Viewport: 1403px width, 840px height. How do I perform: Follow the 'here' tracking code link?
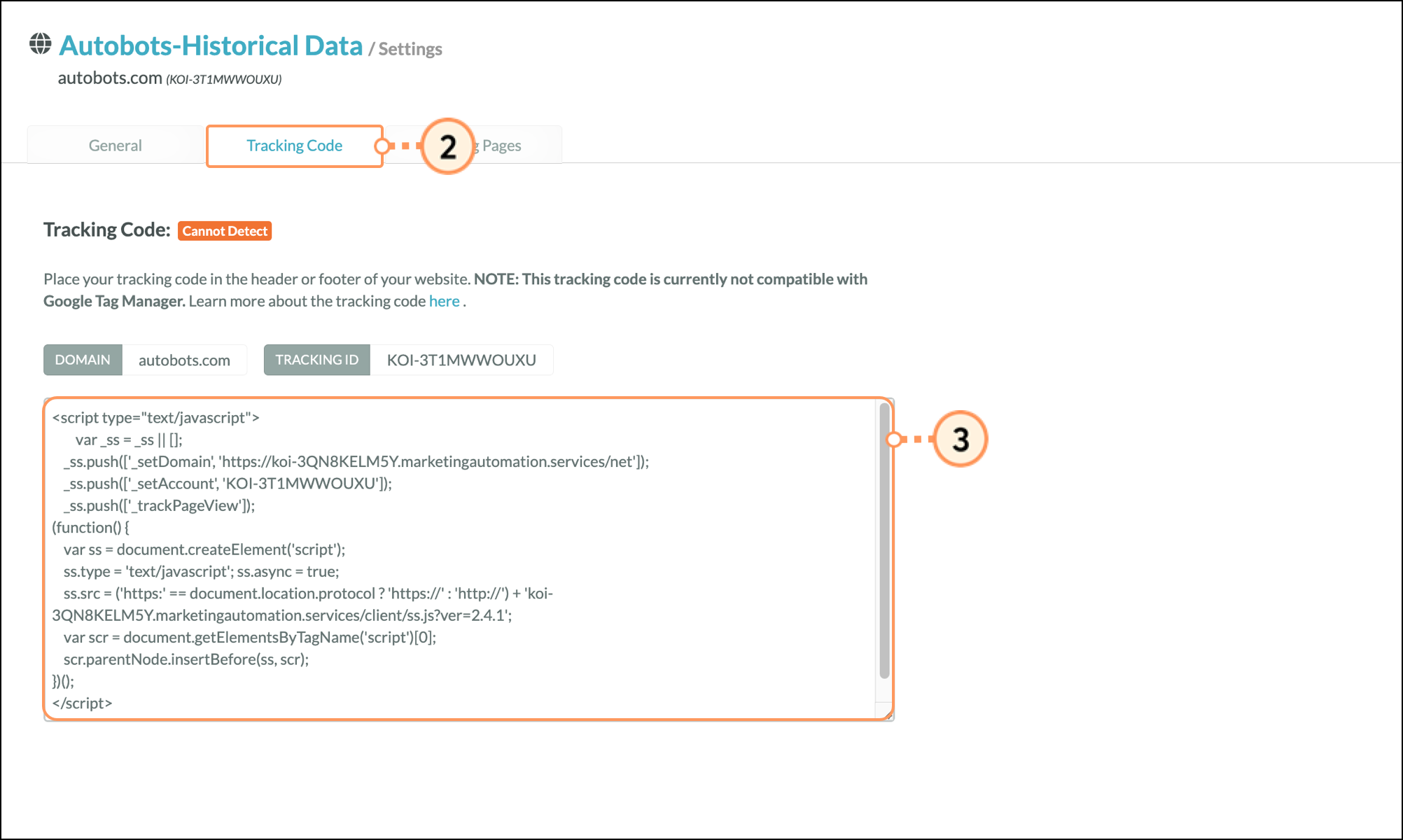445,301
